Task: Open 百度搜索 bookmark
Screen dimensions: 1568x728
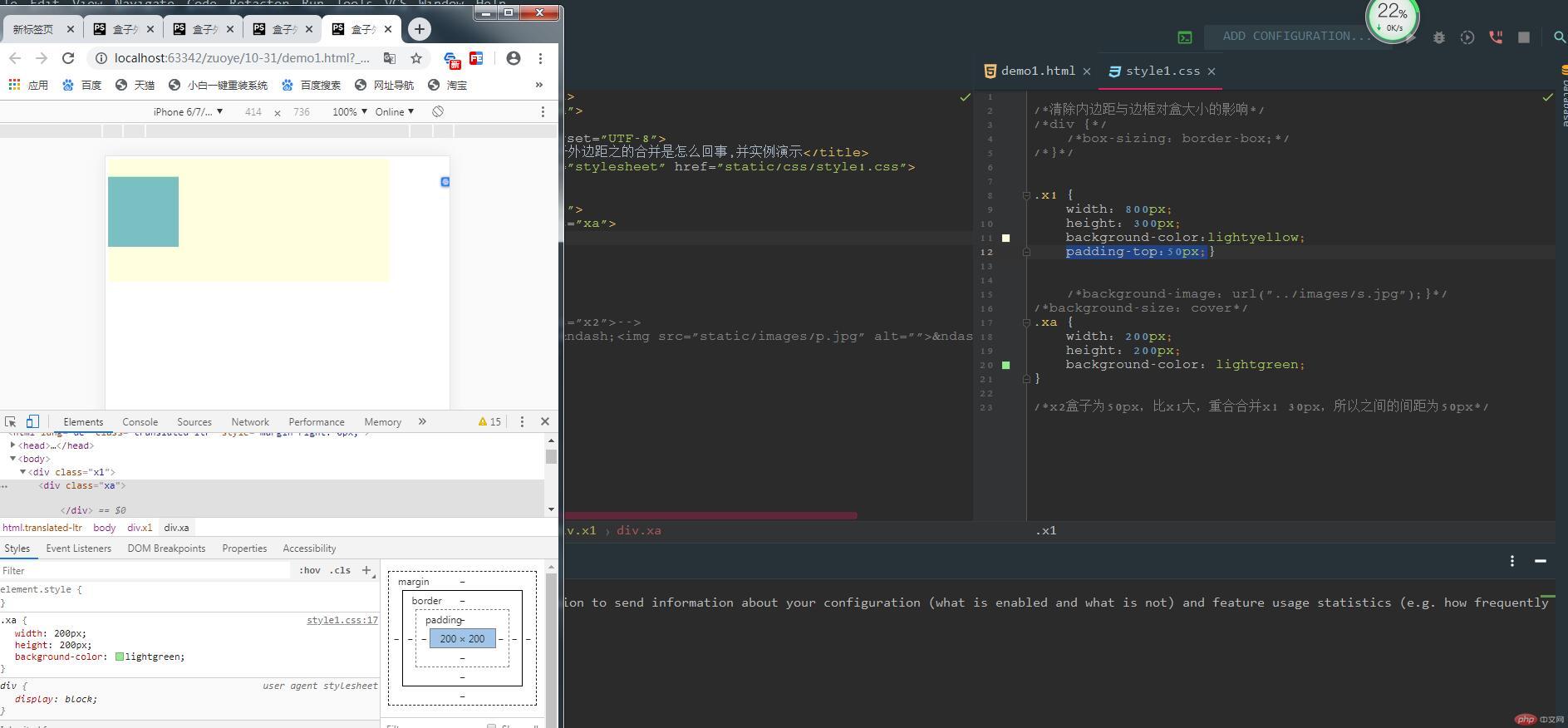Action: tap(312, 85)
